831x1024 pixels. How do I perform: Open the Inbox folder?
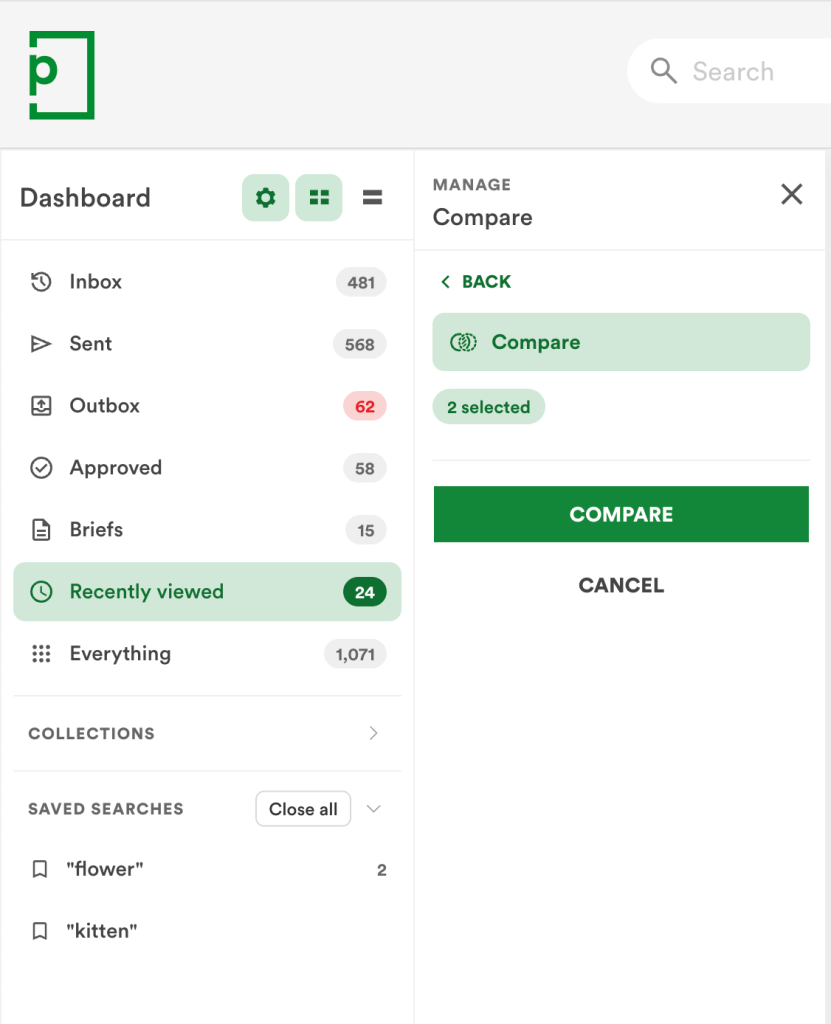click(207, 282)
